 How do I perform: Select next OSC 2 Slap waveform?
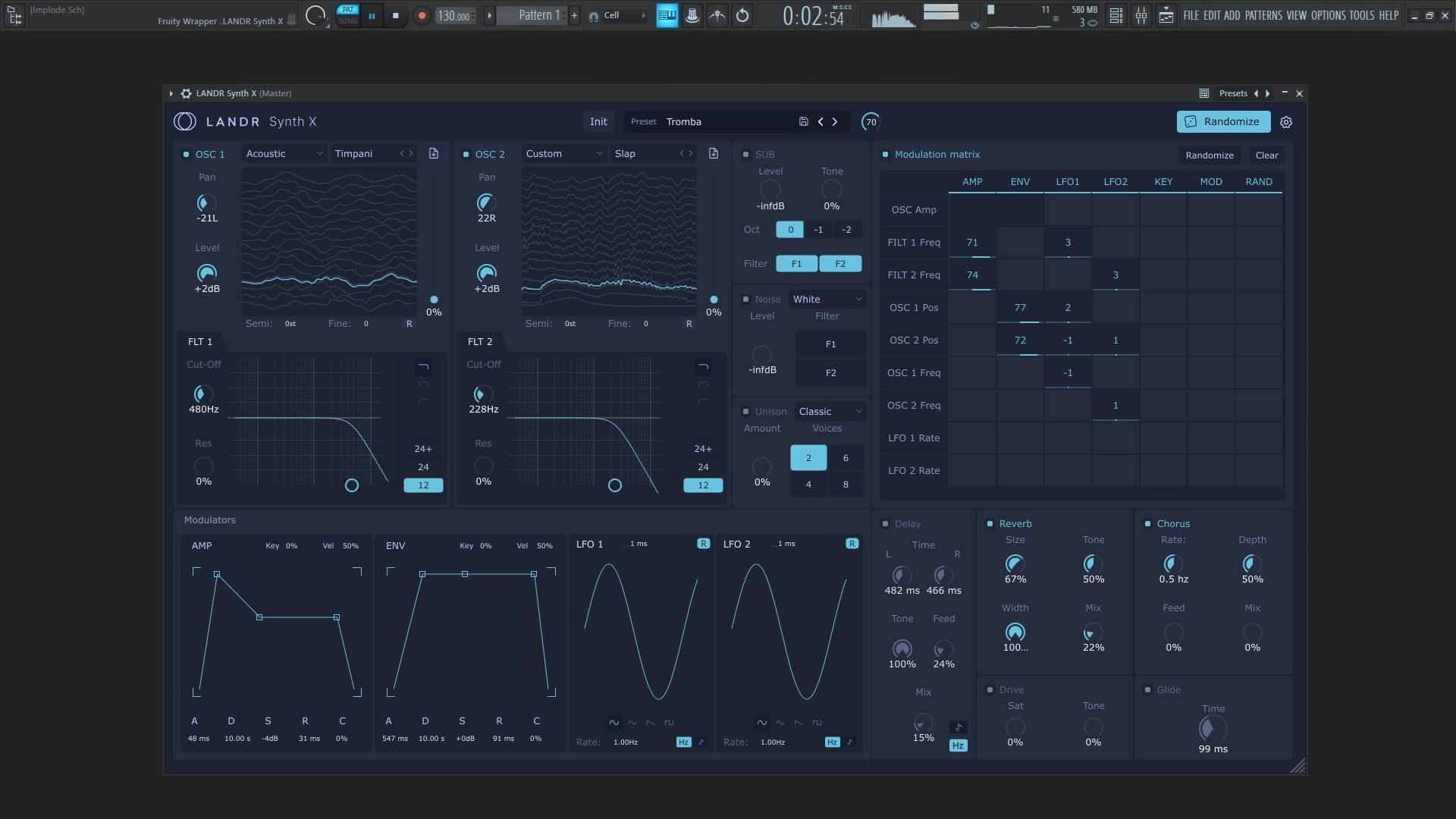point(691,154)
